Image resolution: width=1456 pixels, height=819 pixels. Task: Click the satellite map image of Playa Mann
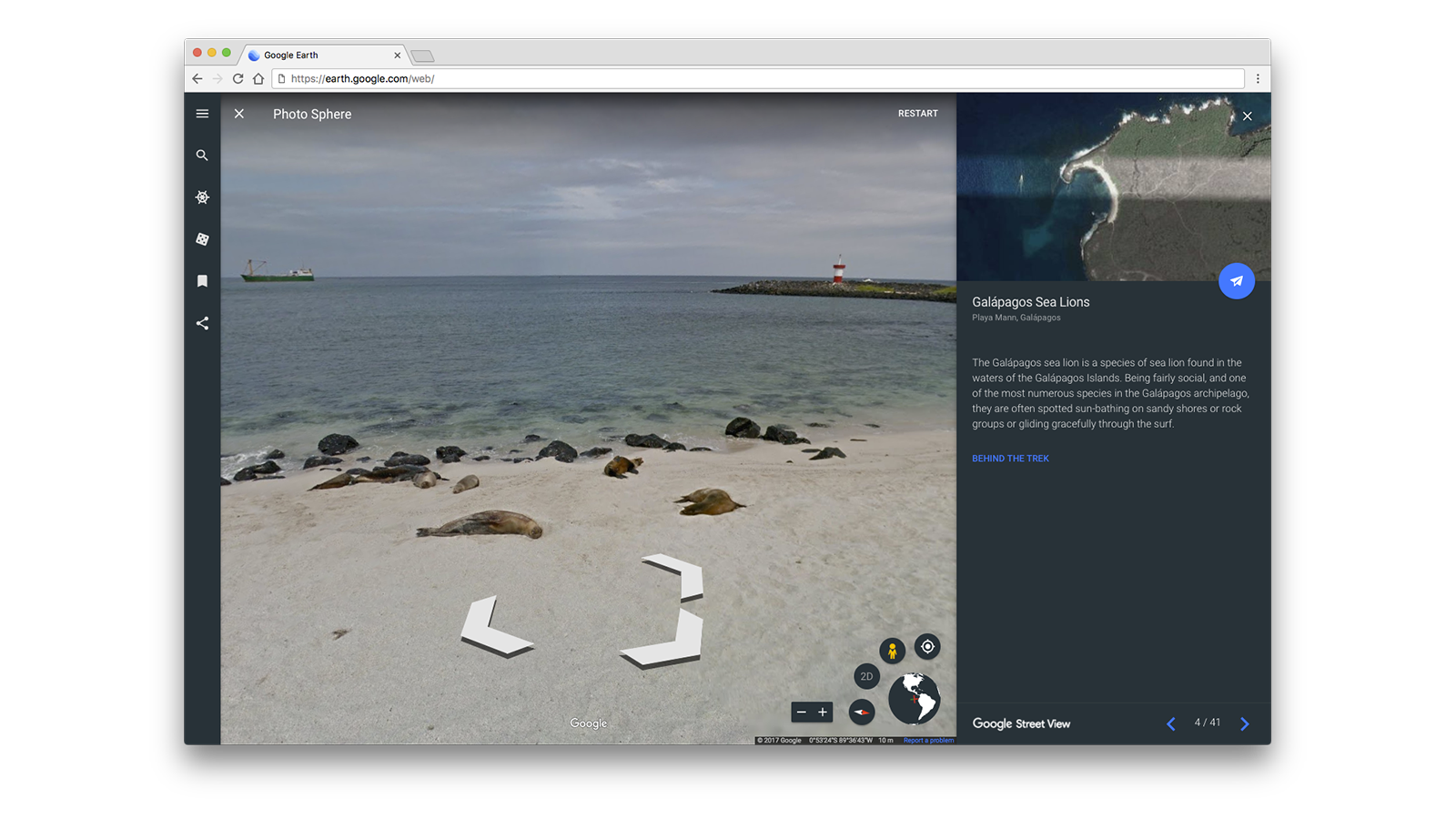[1113, 187]
